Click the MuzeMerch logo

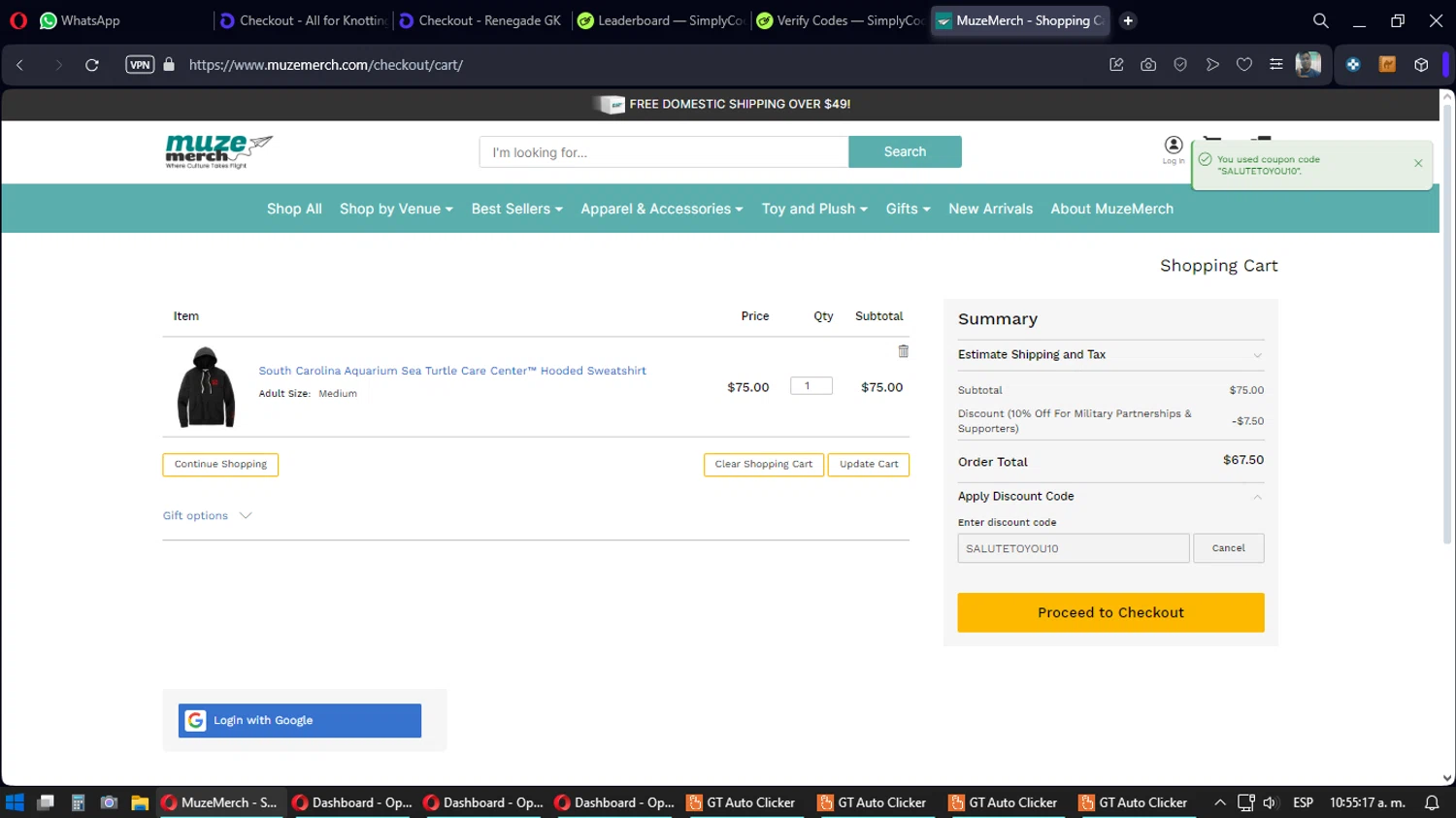[x=218, y=151]
